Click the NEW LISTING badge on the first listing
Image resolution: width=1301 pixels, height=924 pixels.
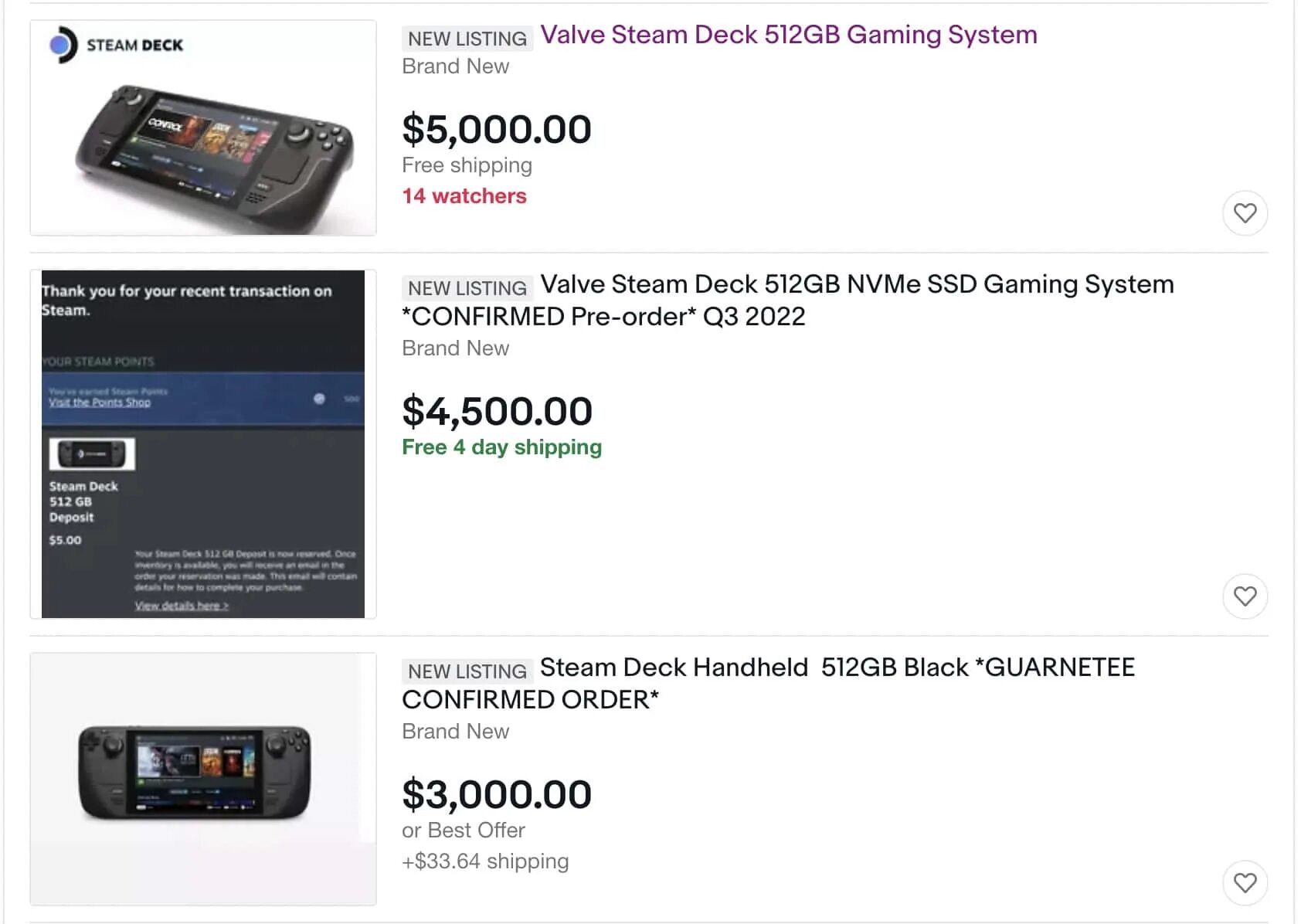(467, 39)
